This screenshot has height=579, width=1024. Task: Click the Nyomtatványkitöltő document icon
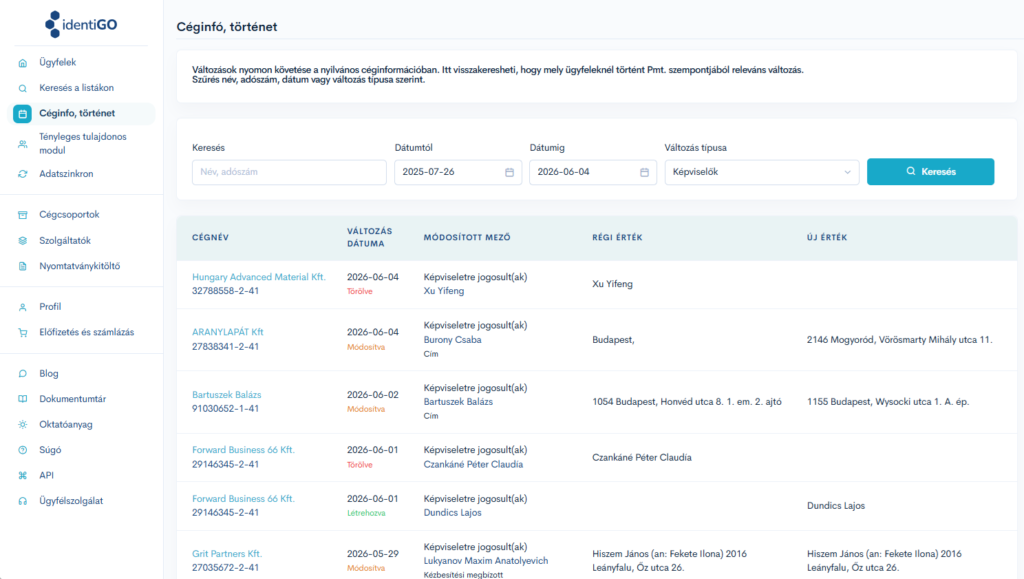coord(23,266)
